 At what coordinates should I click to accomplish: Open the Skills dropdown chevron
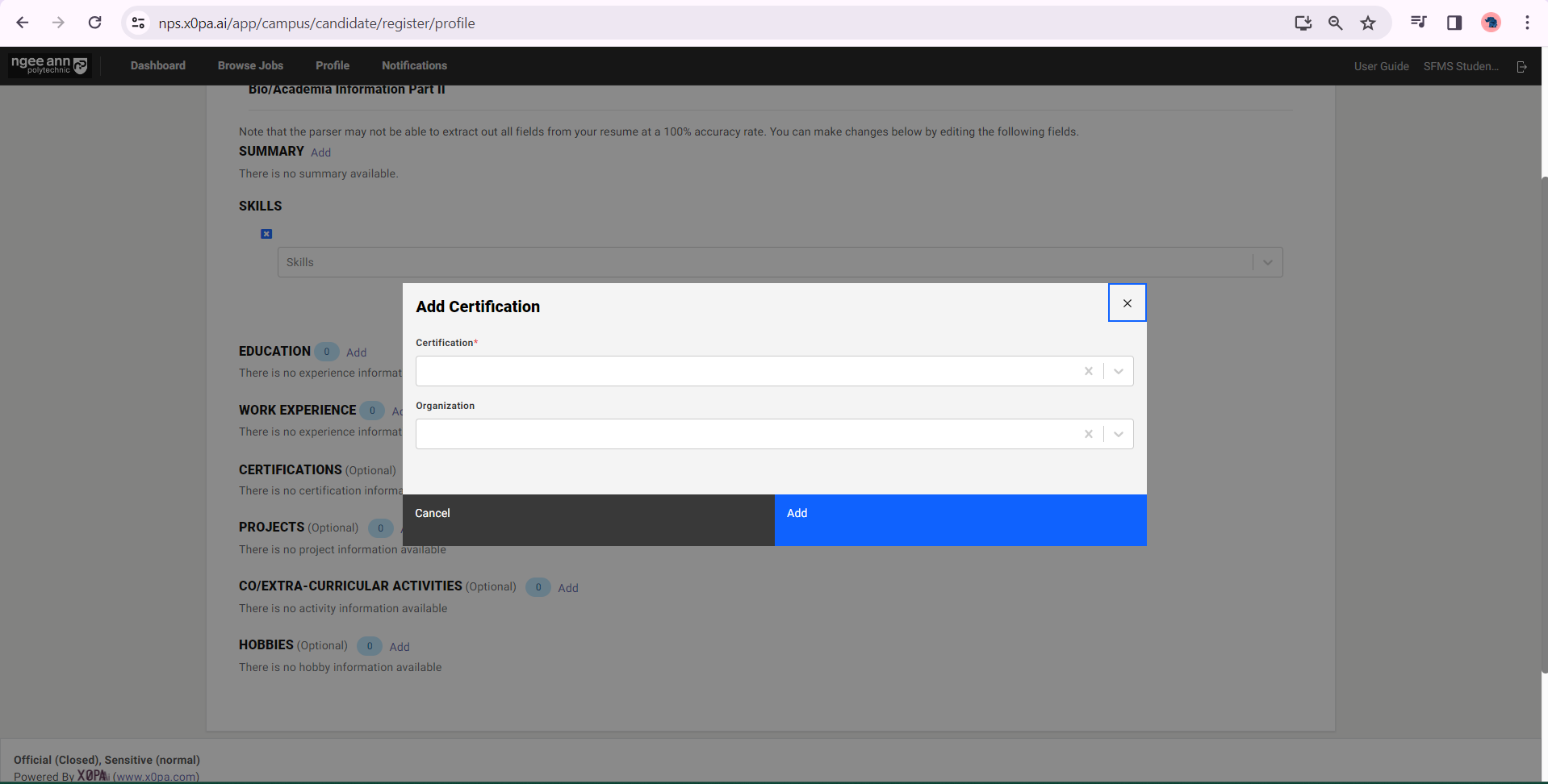coord(1267,262)
